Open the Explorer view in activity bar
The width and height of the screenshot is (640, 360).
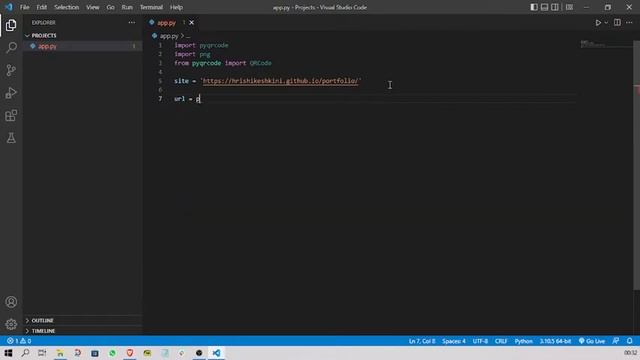(11, 25)
